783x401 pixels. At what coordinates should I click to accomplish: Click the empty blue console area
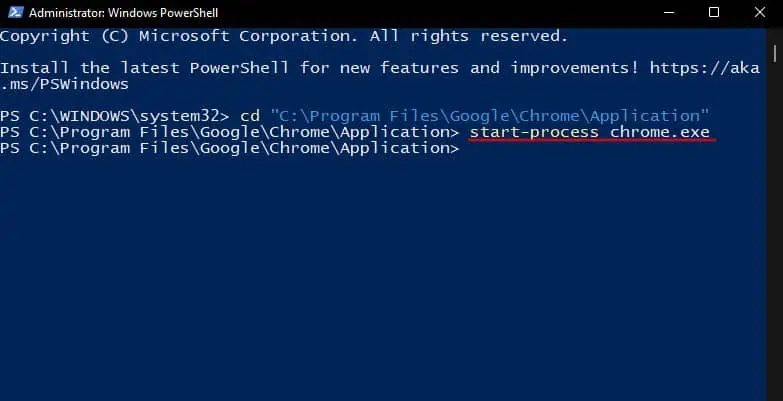pyautogui.click(x=380, y=280)
